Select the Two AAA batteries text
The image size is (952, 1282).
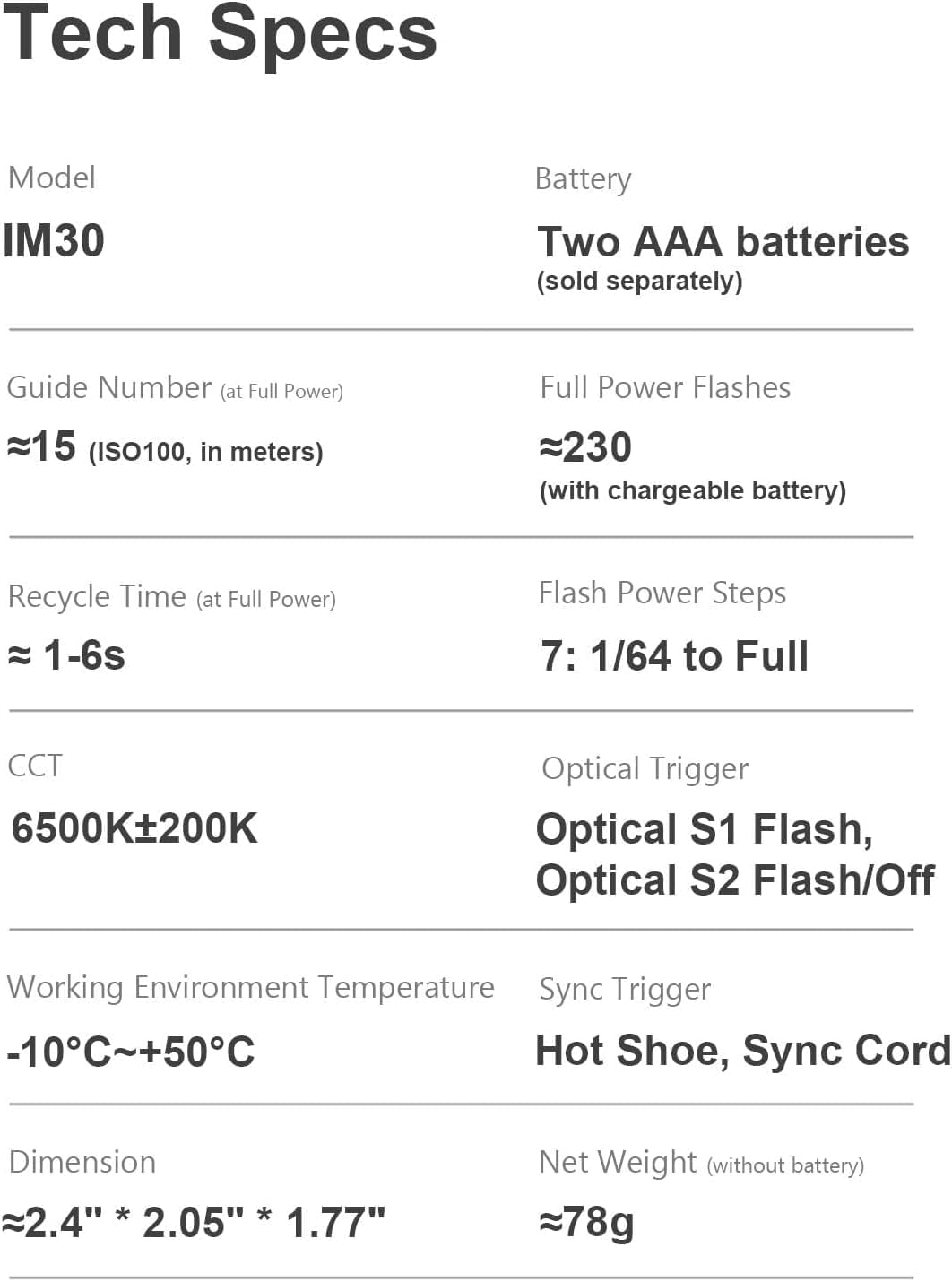click(x=723, y=242)
